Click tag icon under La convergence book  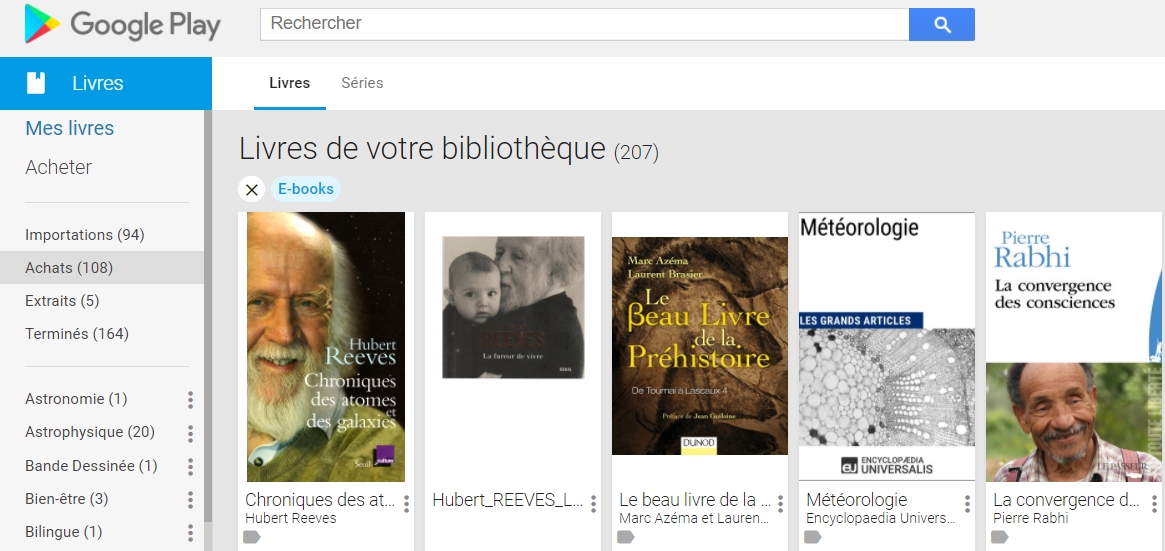pyautogui.click(x=1000, y=537)
